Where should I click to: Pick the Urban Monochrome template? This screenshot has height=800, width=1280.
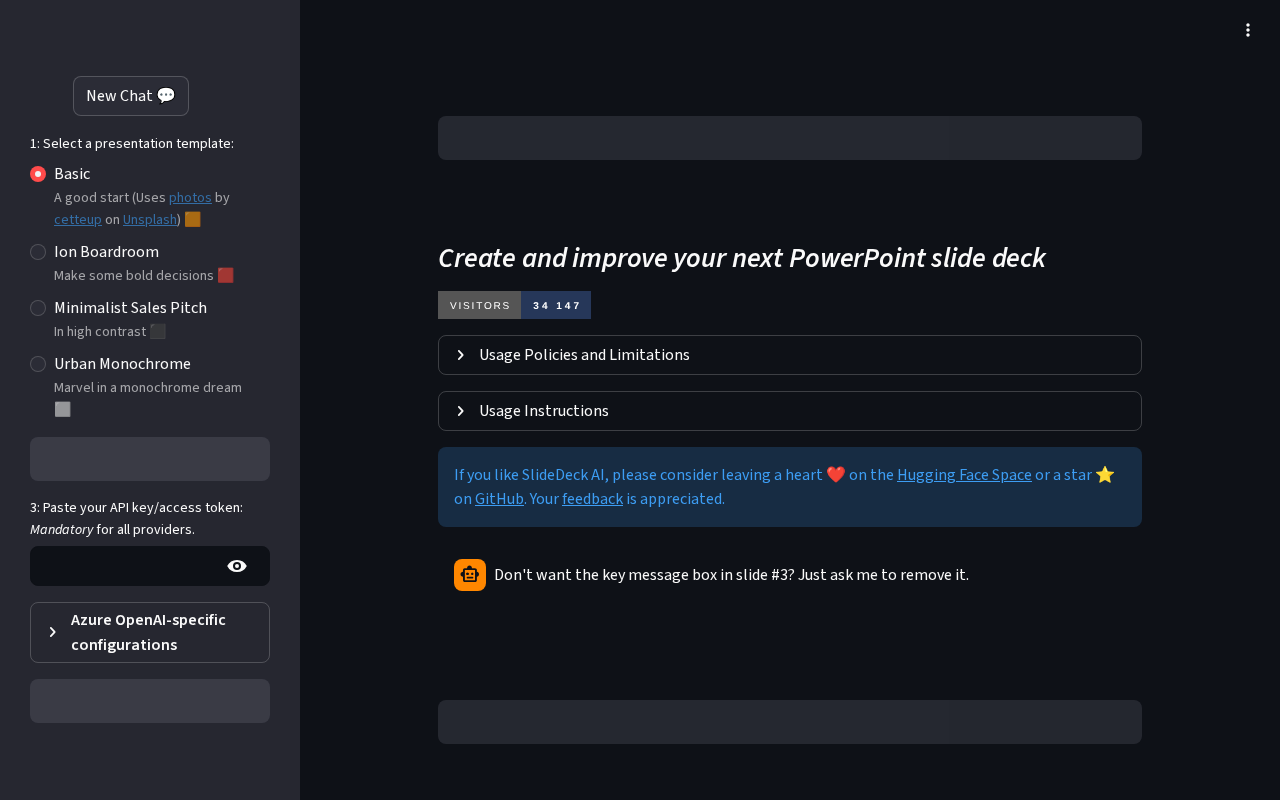[x=38, y=364]
